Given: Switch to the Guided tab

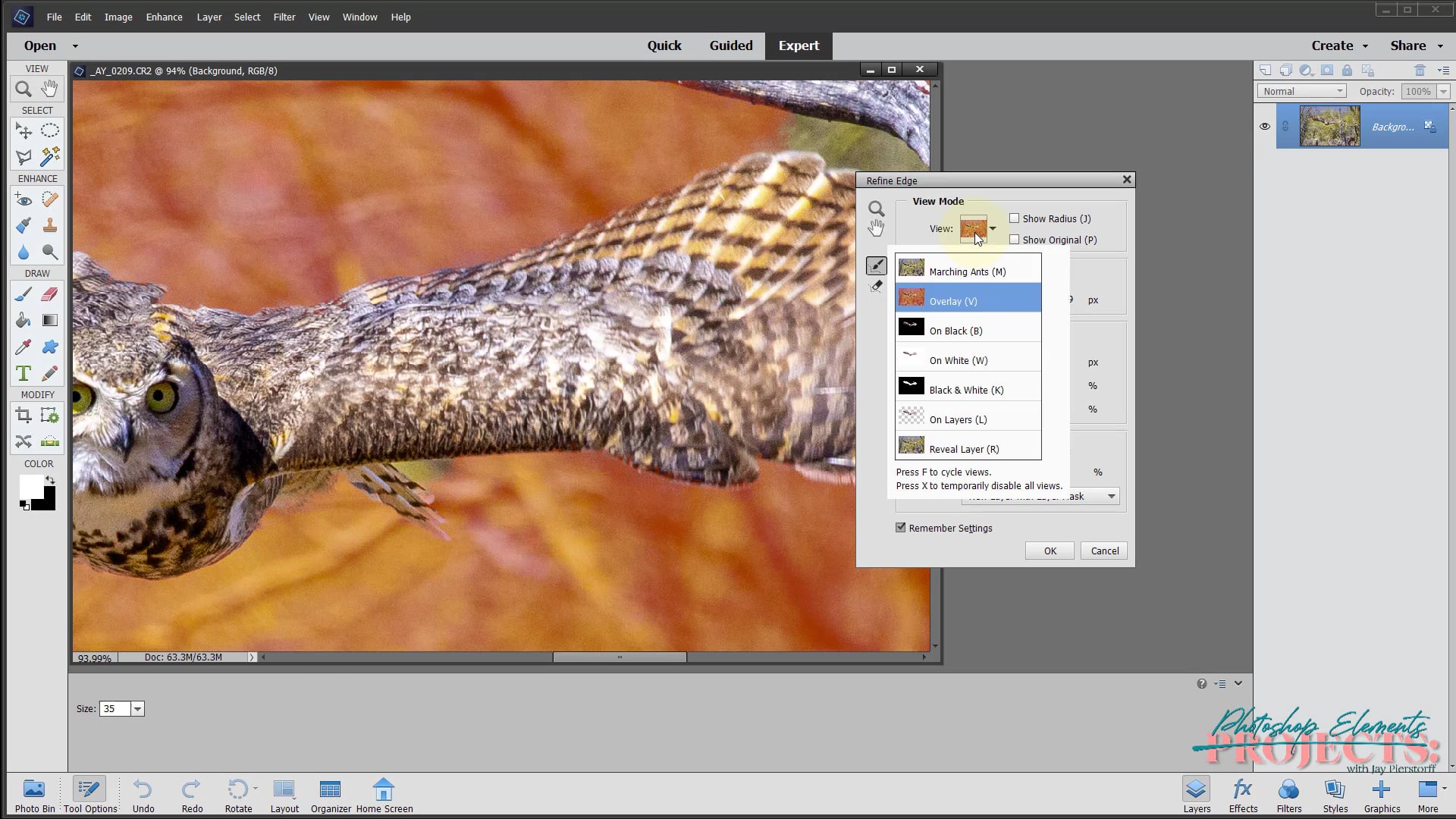Looking at the screenshot, I should [730, 45].
